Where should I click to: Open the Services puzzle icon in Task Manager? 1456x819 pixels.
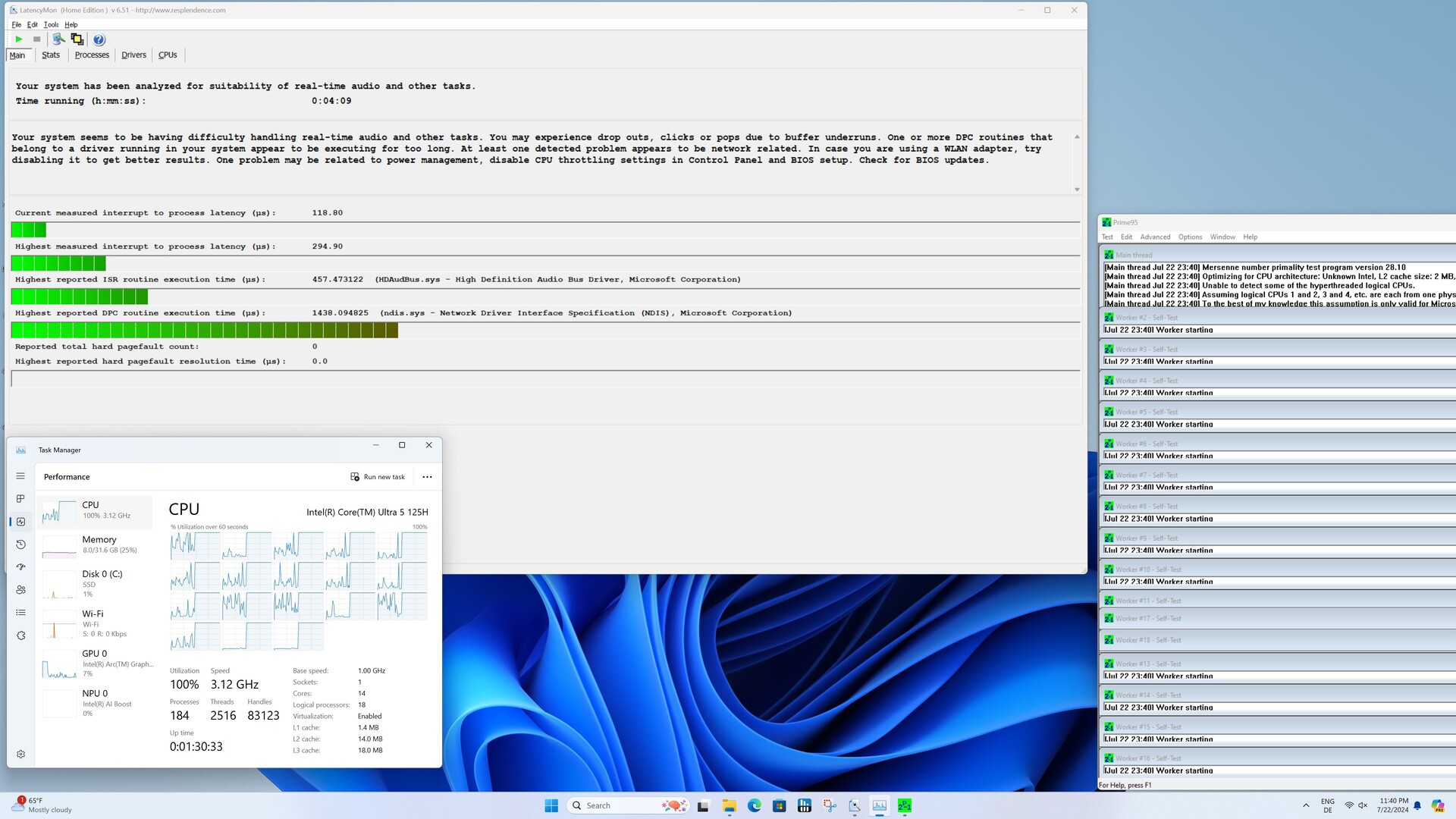(20, 635)
